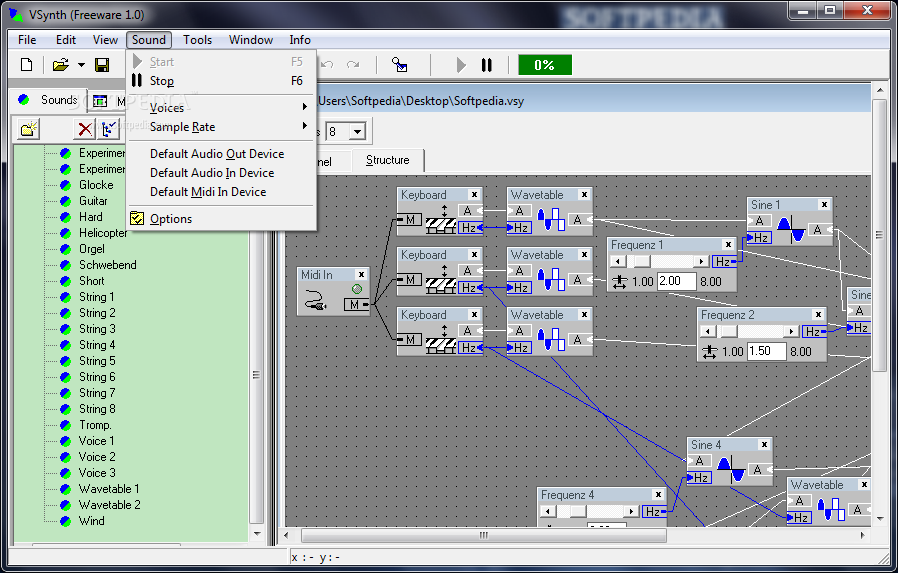The height and width of the screenshot is (573, 898).
Task: Click the toolbar icon left of Play
Action: pos(399,65)
